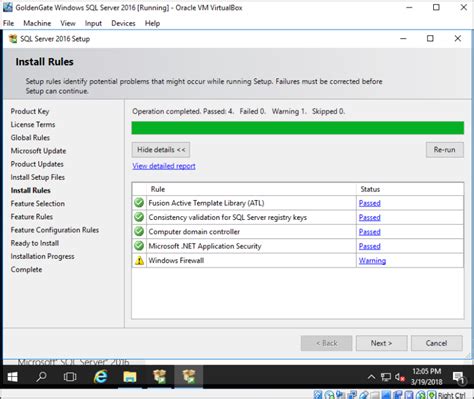Image resolution: width=474 pixels, height=399 pixels.
Task: Click Right Ctrl host key indicator
Action: [452, 395]
